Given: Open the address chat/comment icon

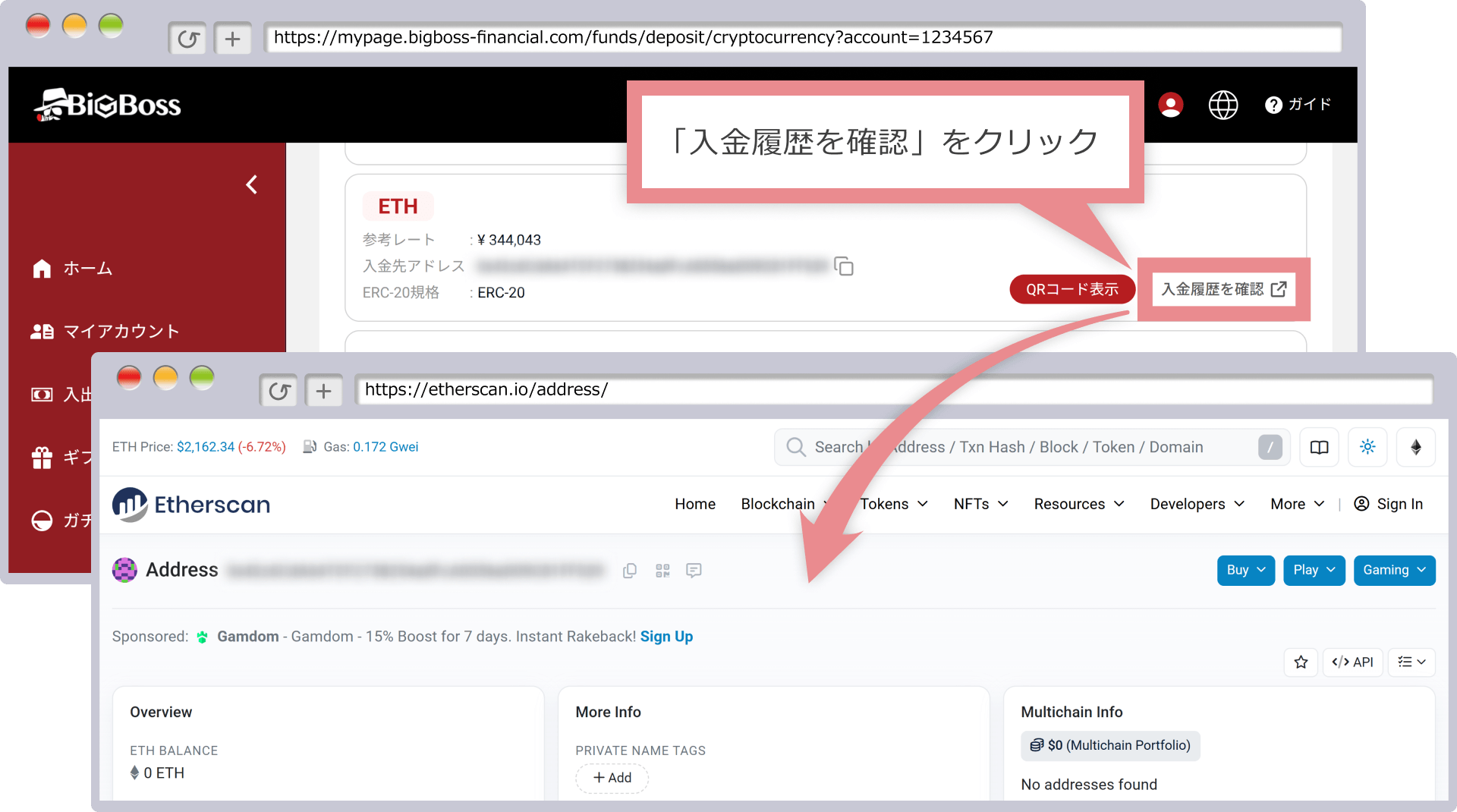Looking at the screenshot, I should point(694,571).
